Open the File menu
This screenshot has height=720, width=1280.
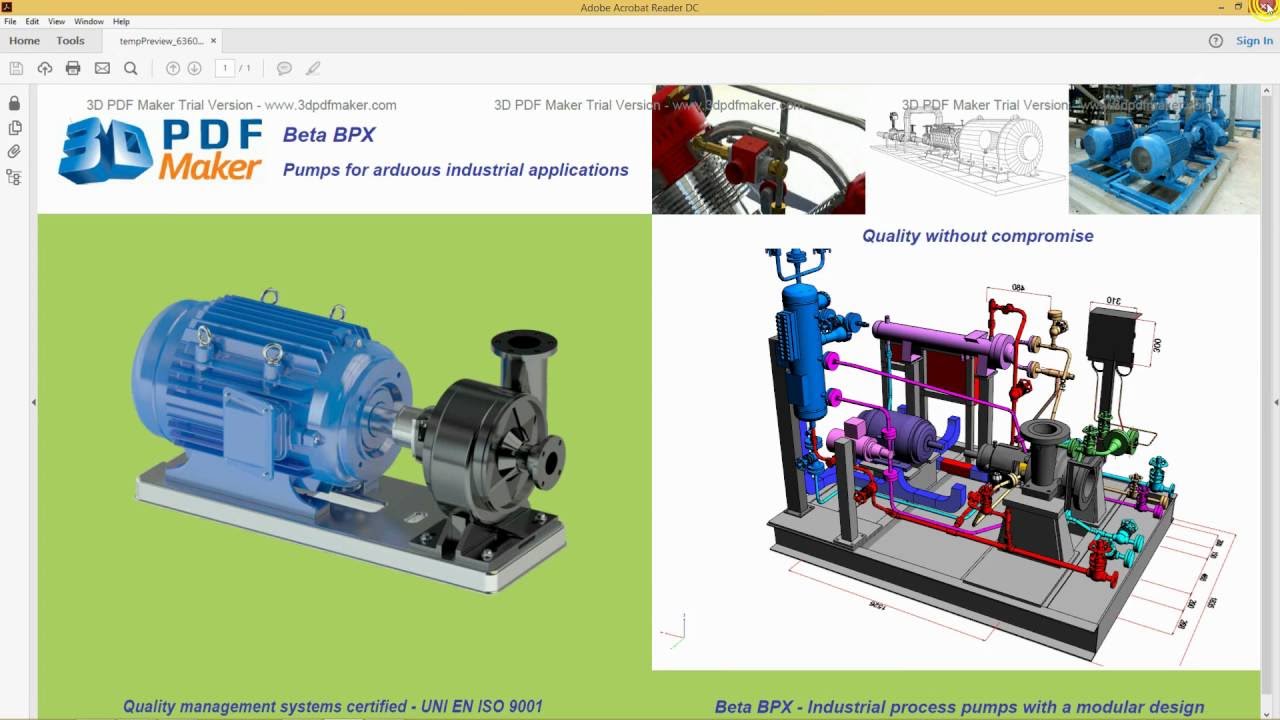10,21
